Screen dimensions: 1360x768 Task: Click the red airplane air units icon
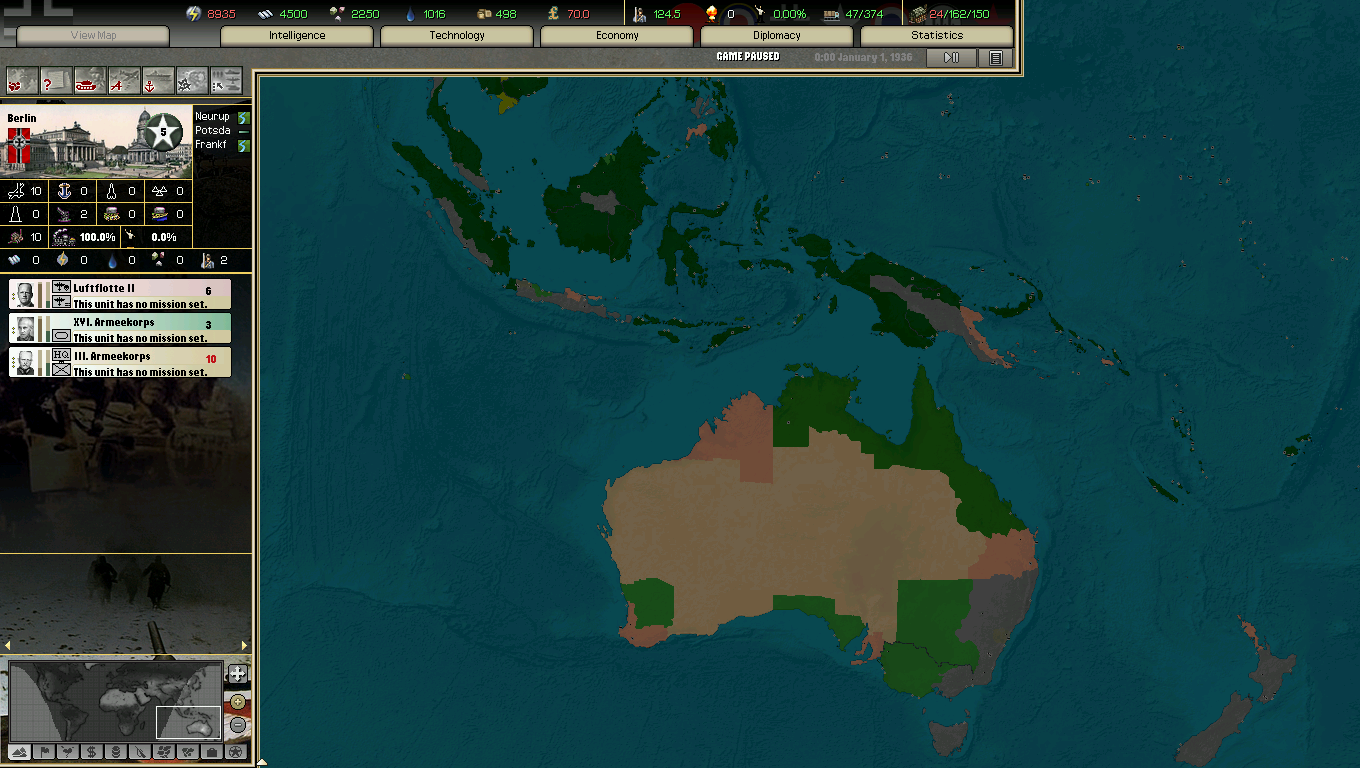click(124, 81)
